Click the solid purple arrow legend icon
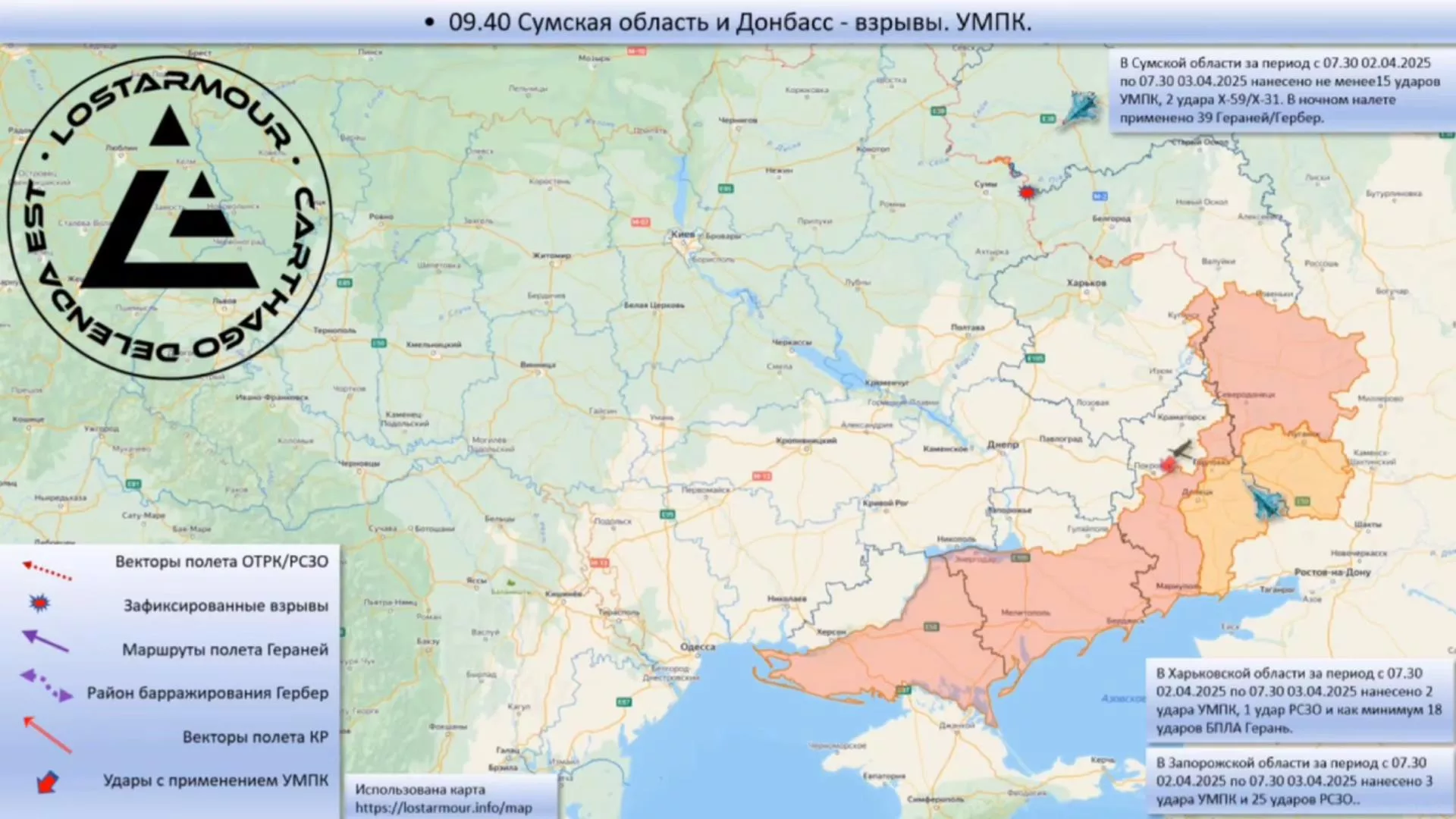The height and width of the screenshot is (819, 1456). (x=45, y=642)
